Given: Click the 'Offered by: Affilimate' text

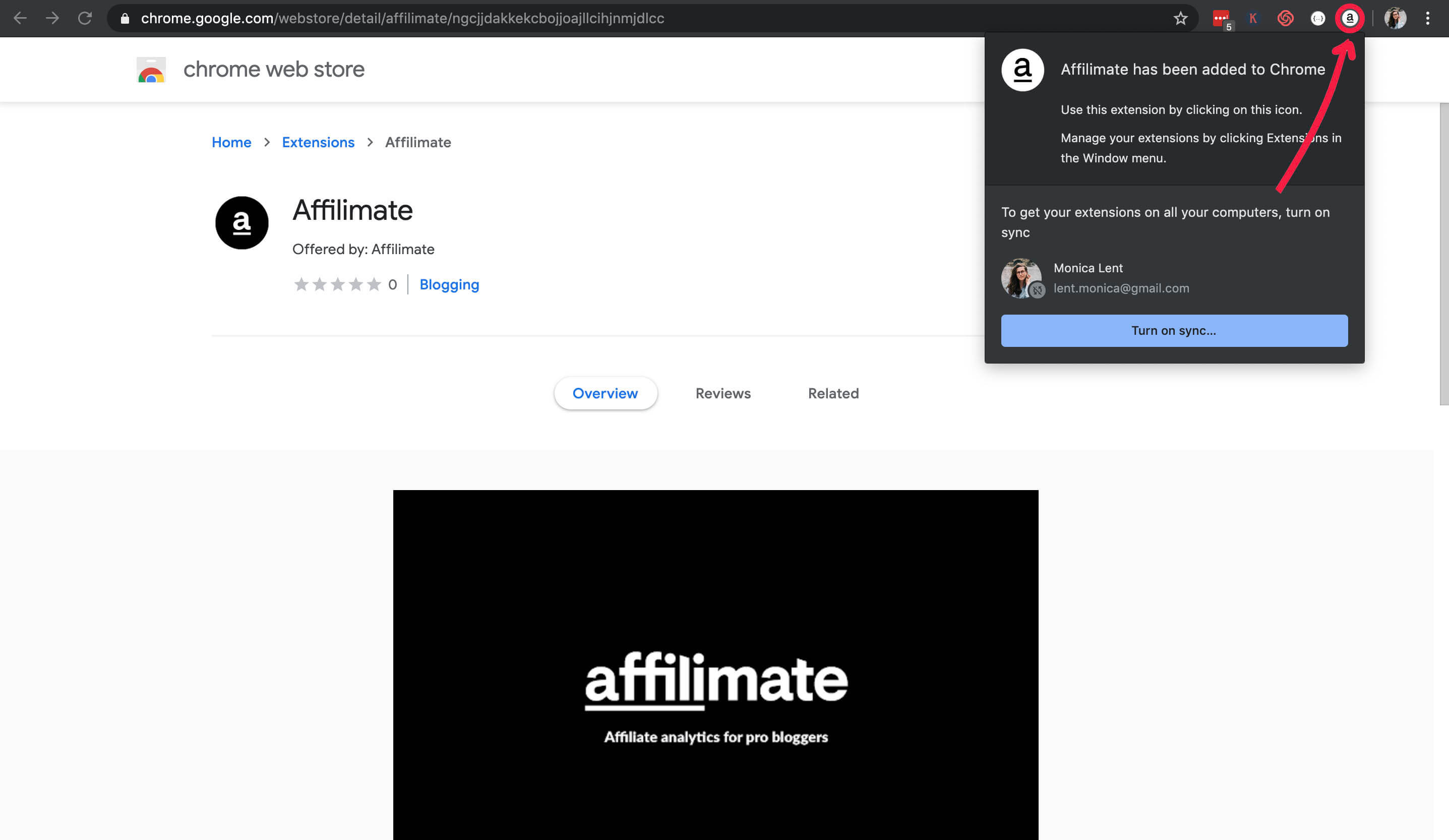Looking at the screenshot, I should pyautogui.click(x=364, y=249).
